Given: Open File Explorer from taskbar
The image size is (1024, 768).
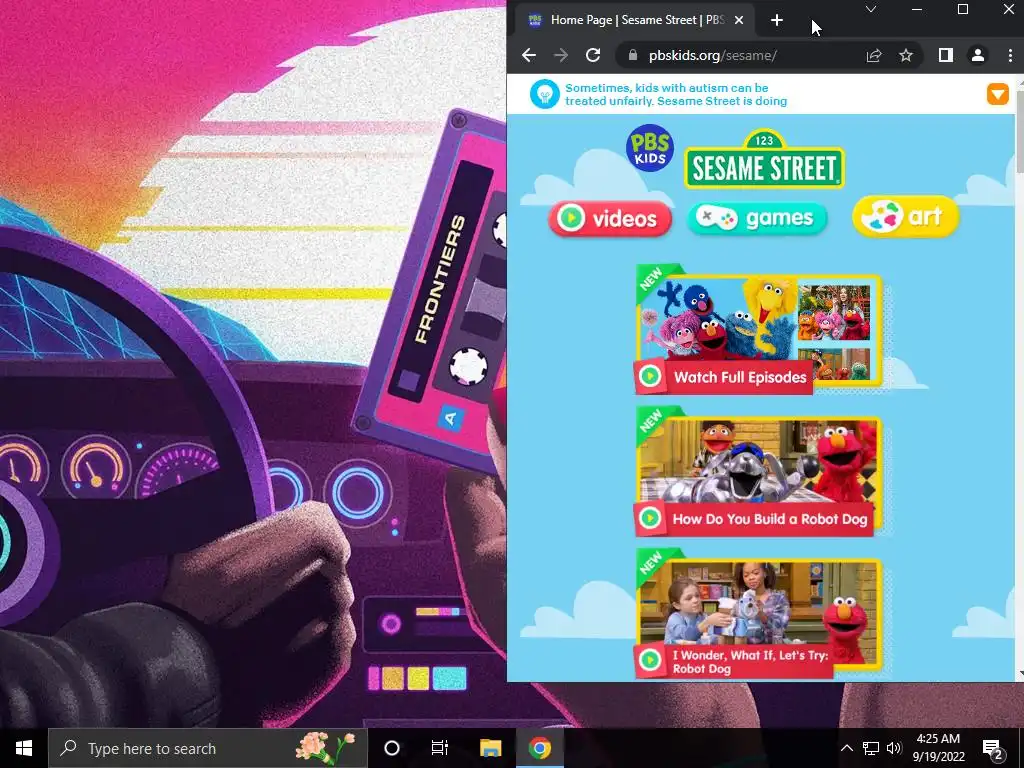Looking at the screenshot, I should tap(490, 748).
